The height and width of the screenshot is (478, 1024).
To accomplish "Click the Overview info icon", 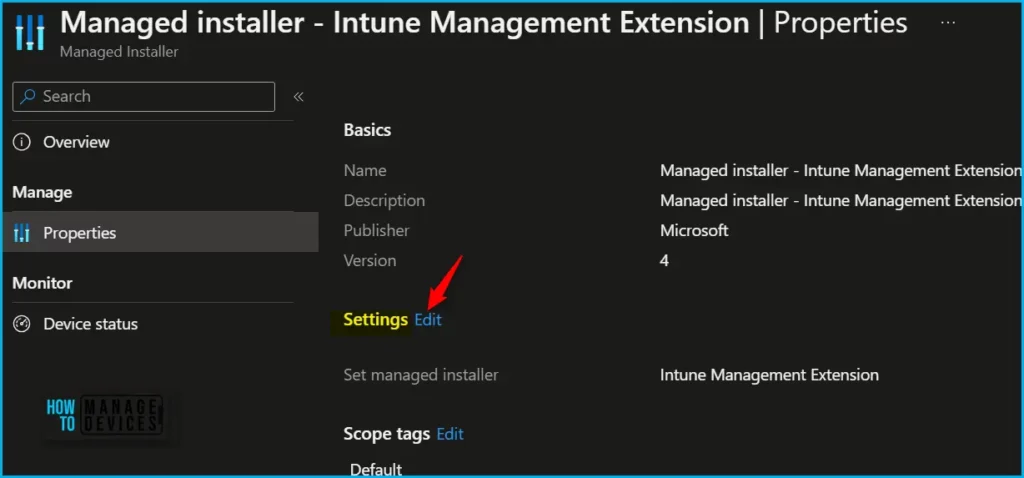I will coord(22,142).
